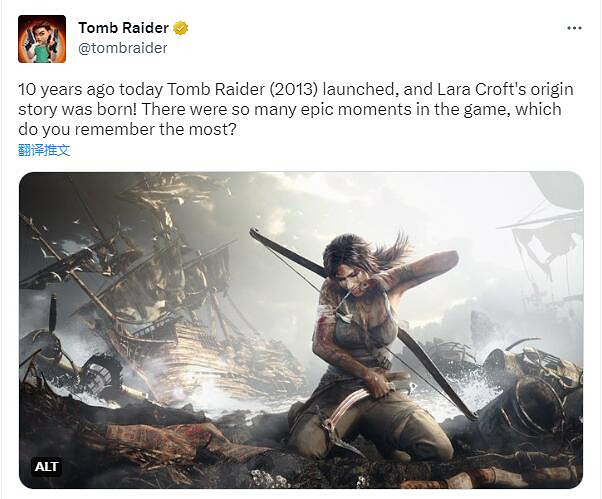
Task: Open the ALT image description badge
Action: (x=47, y=466)
